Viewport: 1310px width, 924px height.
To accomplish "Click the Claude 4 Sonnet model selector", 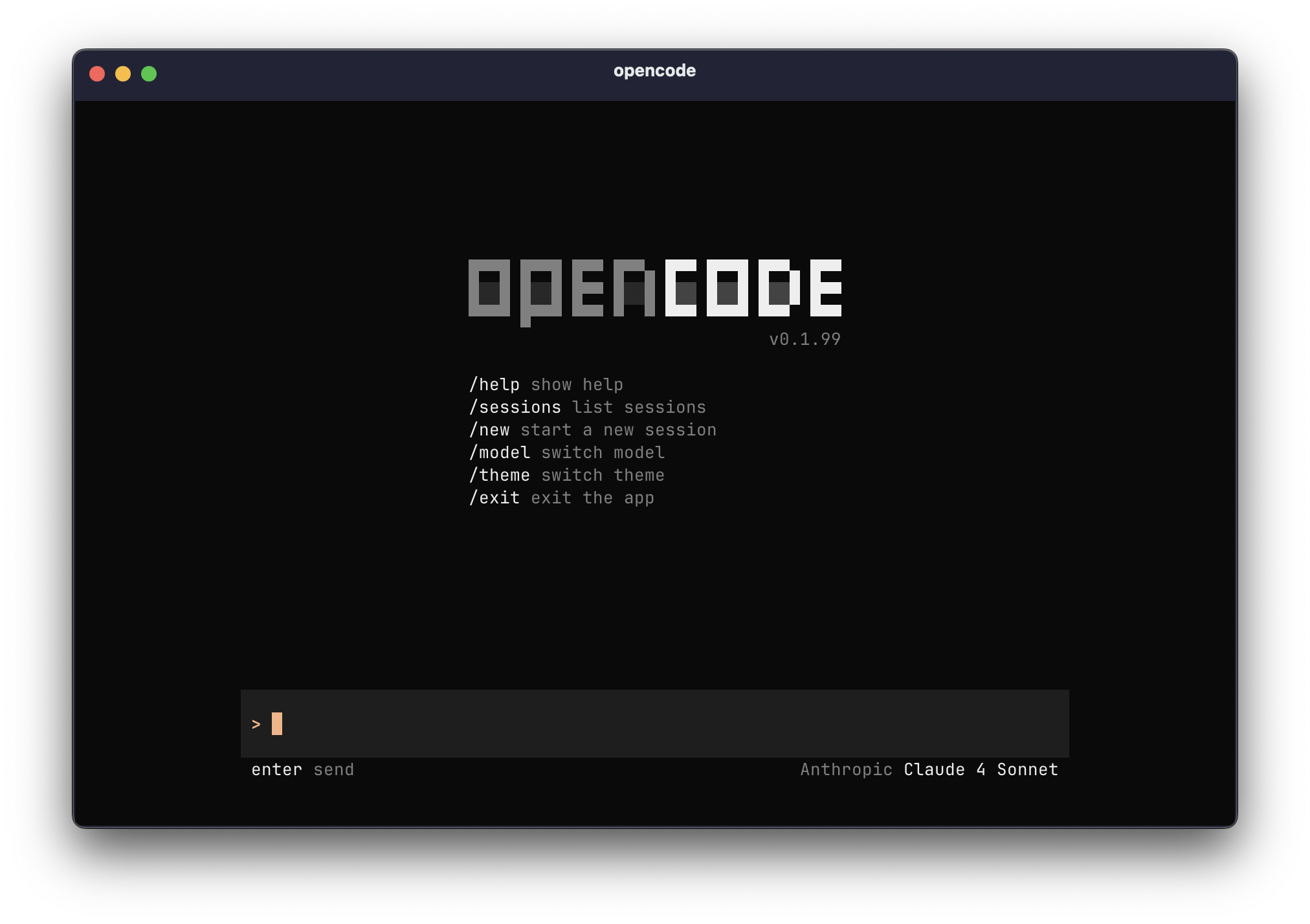I will tap(981, 769).
